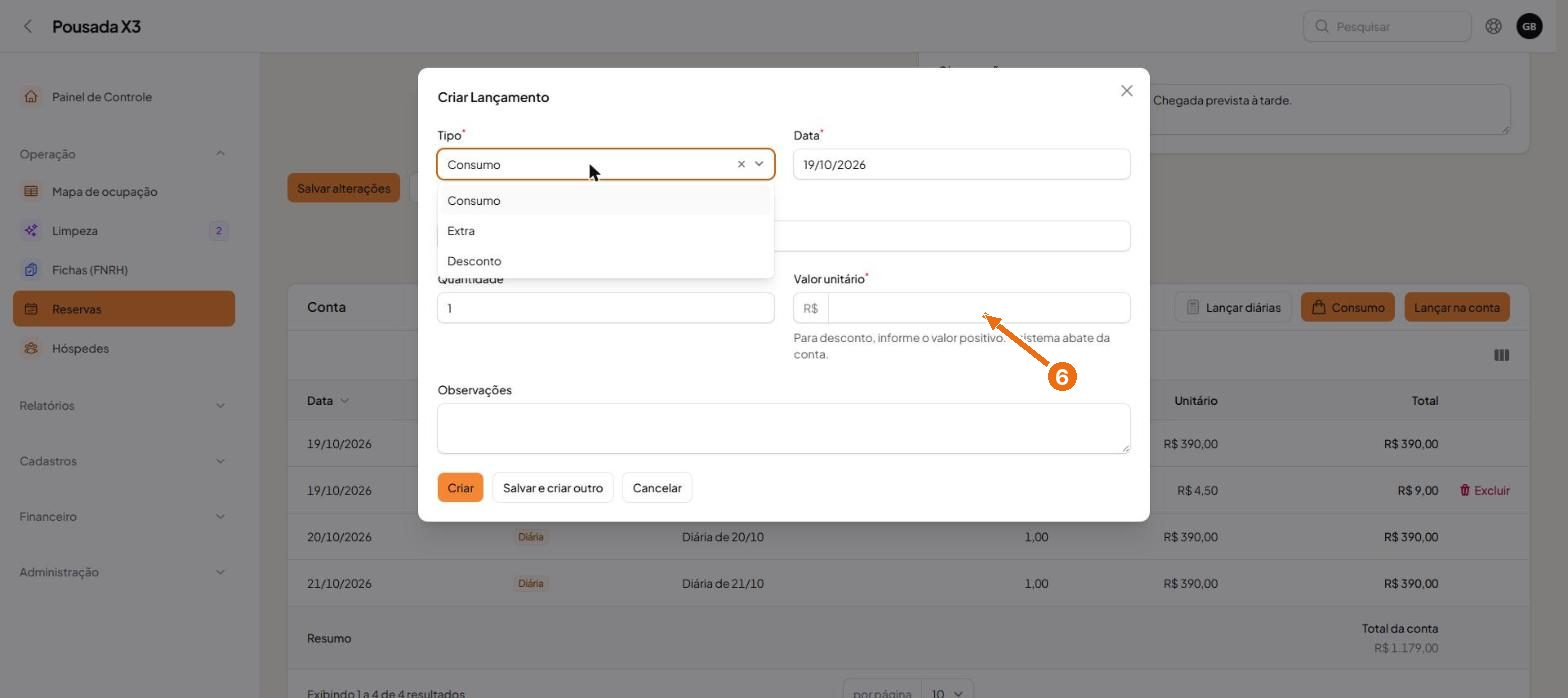Collapse the Tipo dropdown with its chevron
Screen dimensions: 1568x698
[759, 164]
